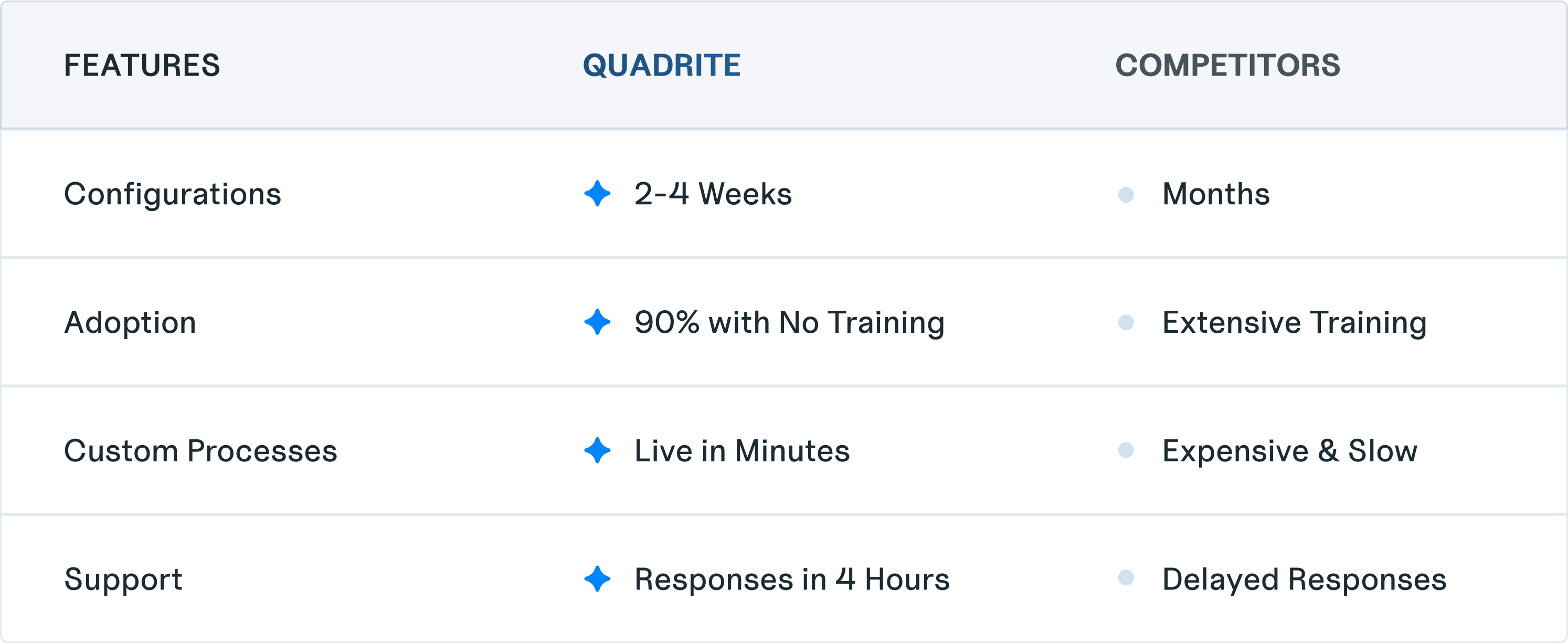Select the gray dot next to Extensive Training
This screenshot has width=1568, height=643.
1126,323
